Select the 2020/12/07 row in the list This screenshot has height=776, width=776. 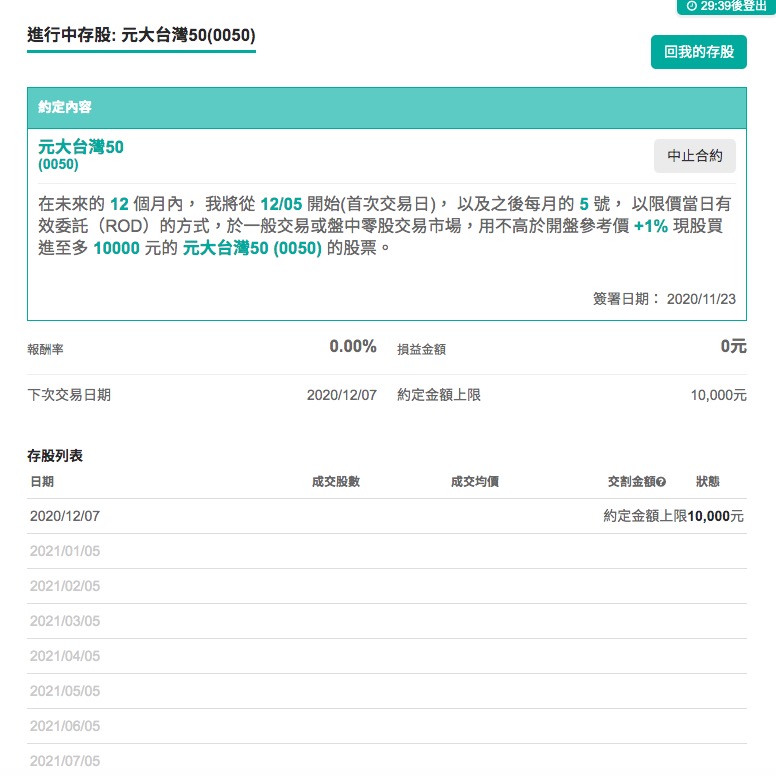coord(387,516)
